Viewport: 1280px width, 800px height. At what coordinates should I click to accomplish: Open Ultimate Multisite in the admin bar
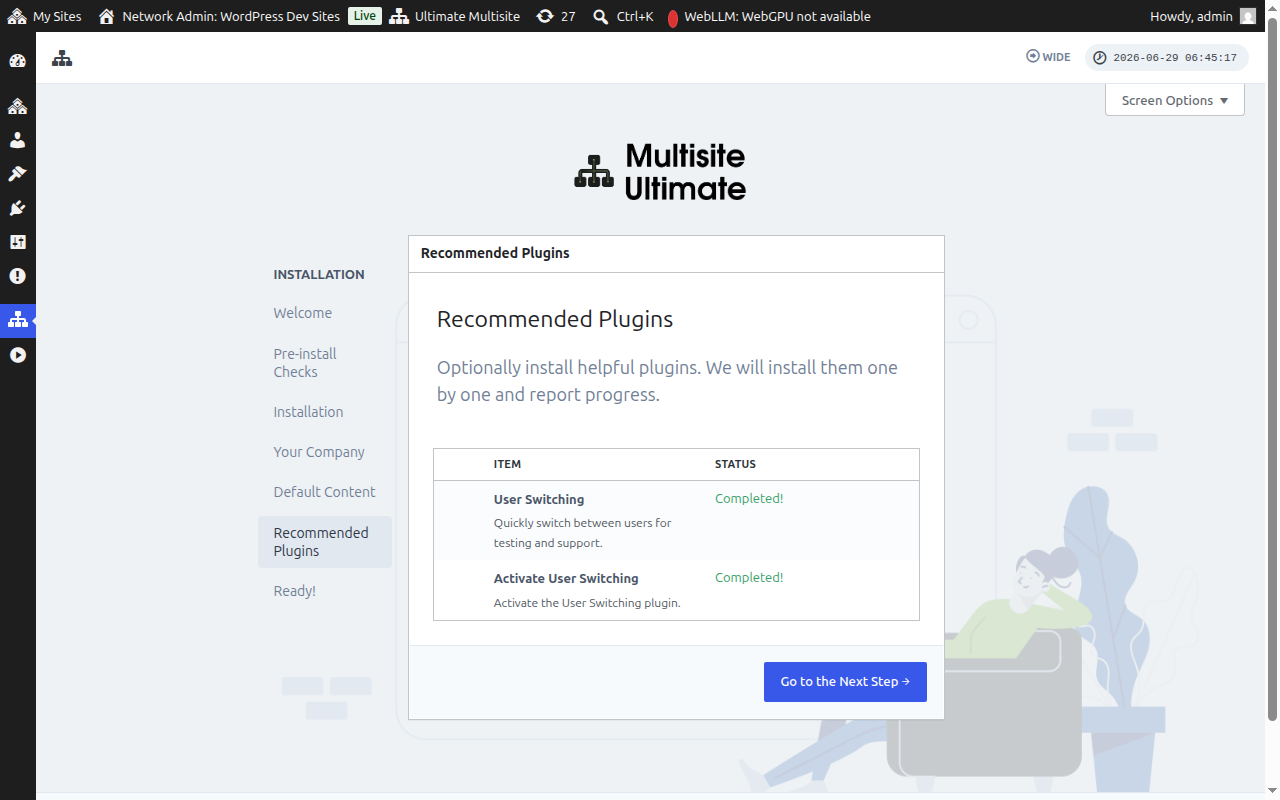[x=455, y=16]
